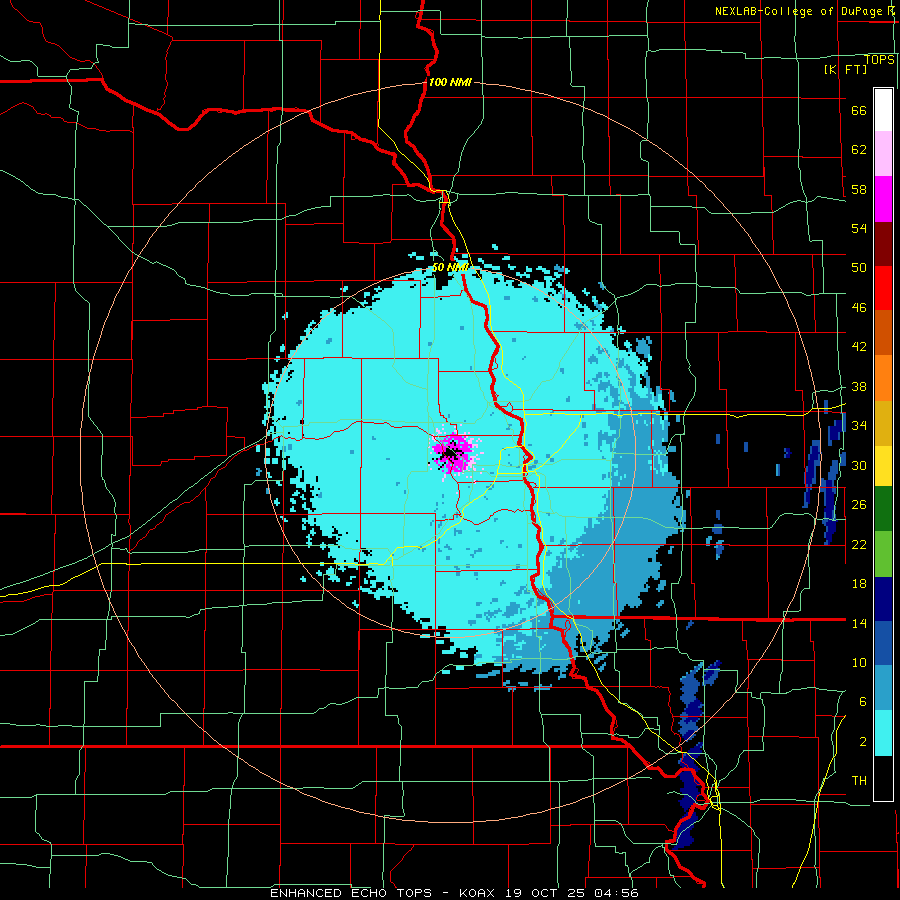
Task: Click the '58' legend value
Action: [859, 189]
